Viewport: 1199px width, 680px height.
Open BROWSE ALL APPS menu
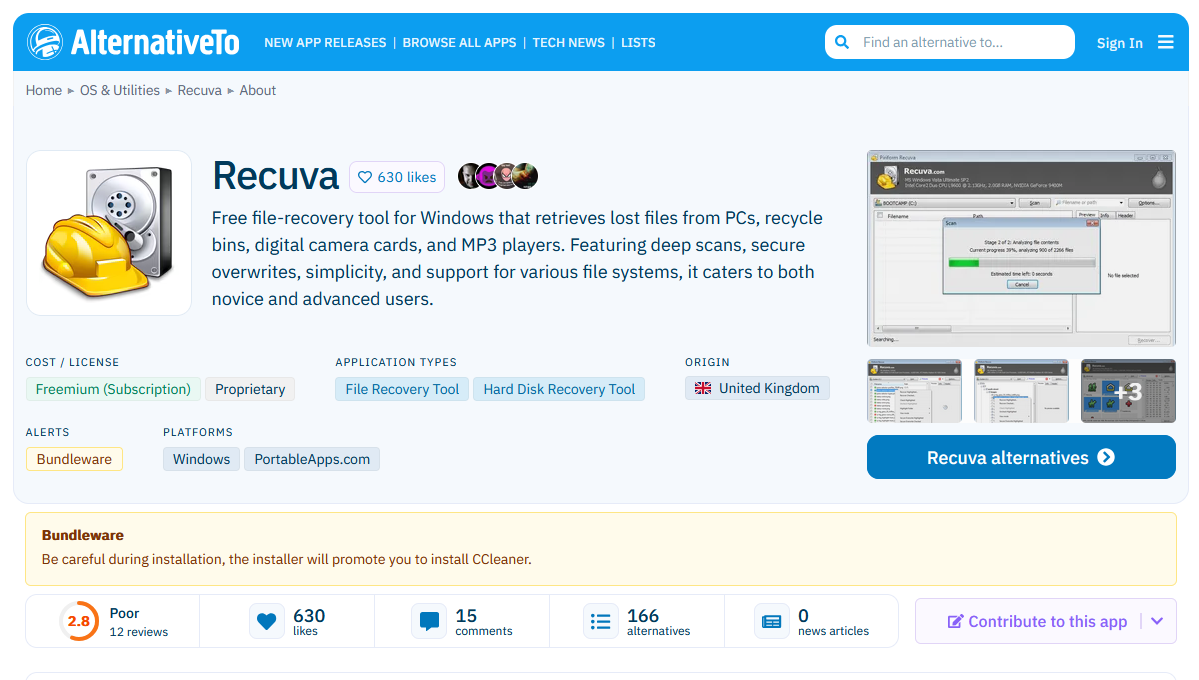[459, 43]
